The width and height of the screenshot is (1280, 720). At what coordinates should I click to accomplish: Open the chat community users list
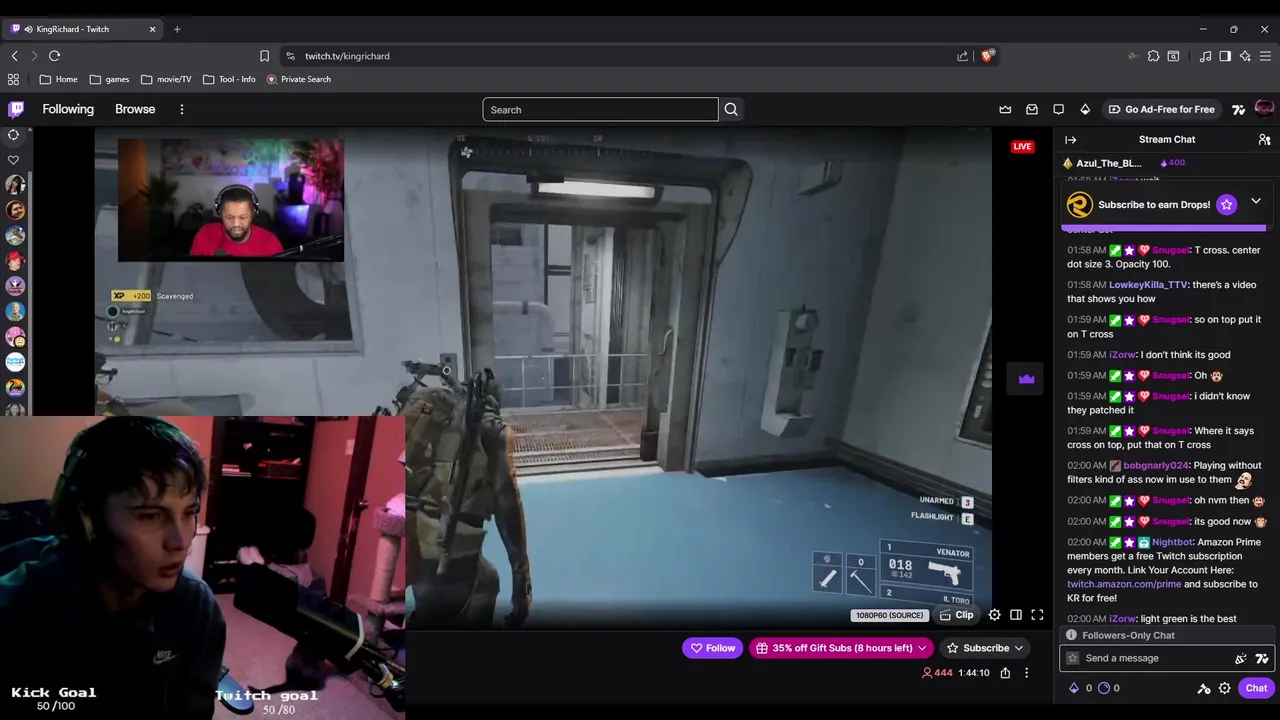point(1264,140)
